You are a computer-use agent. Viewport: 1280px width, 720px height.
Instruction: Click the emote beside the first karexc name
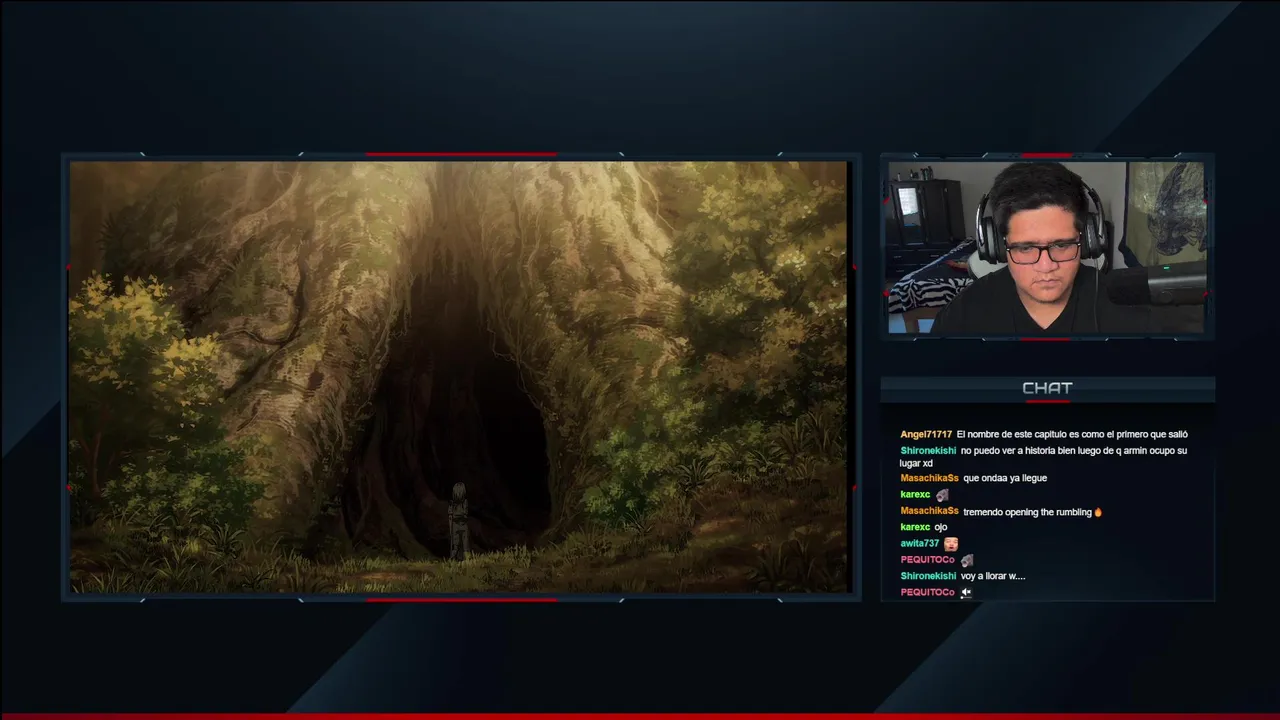coord(942,495)
